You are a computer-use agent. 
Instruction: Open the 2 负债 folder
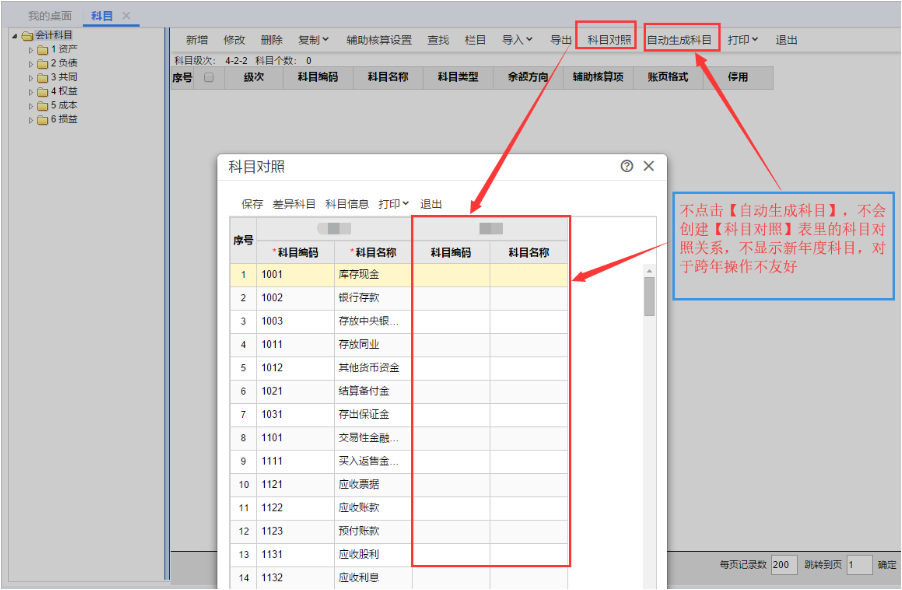(x=58, y=63)
